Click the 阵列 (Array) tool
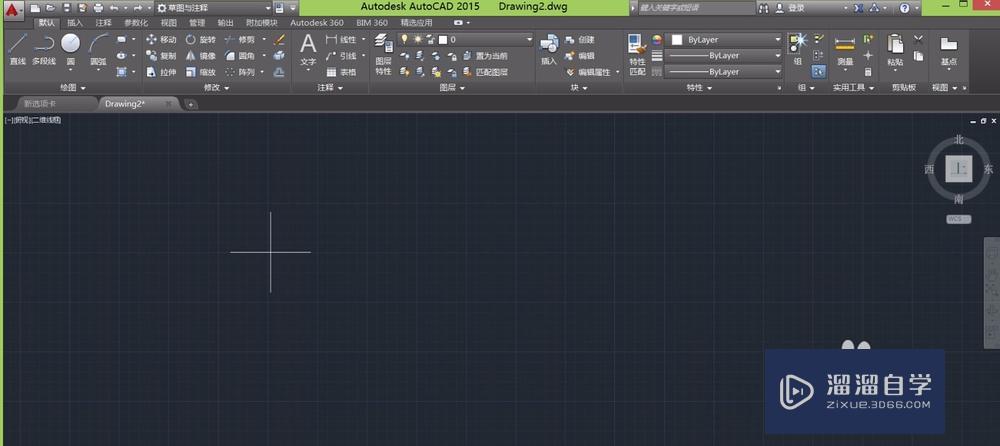The height and width of the screenshot is (446, 1000). click(240, 73)
